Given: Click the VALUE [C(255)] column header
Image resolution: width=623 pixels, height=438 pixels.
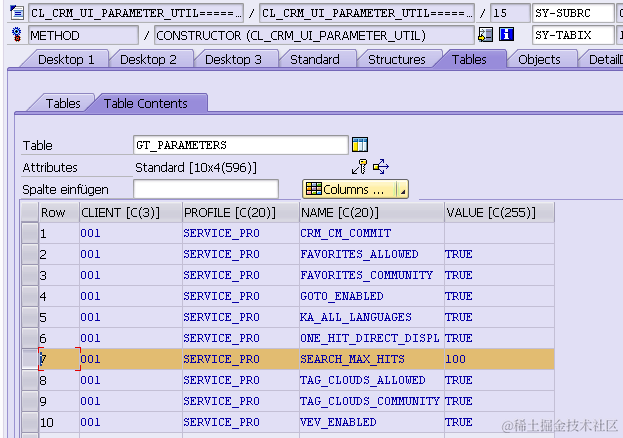Looking at the screenshot, I should 499,213.
